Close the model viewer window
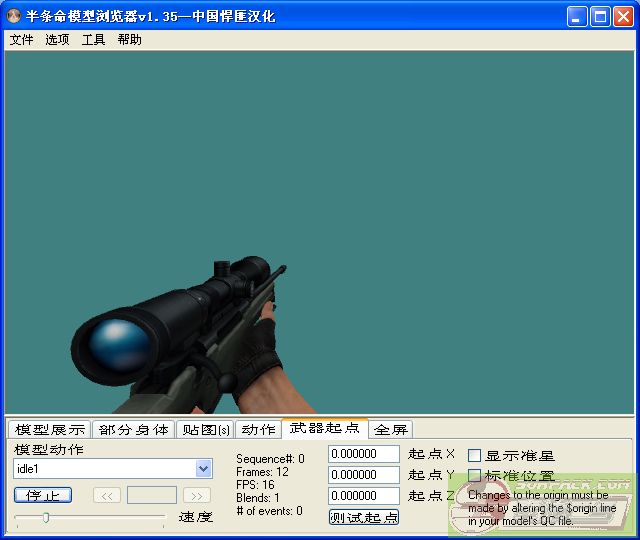The width and height of the screenshot is (640, 540). click(624, 17)
